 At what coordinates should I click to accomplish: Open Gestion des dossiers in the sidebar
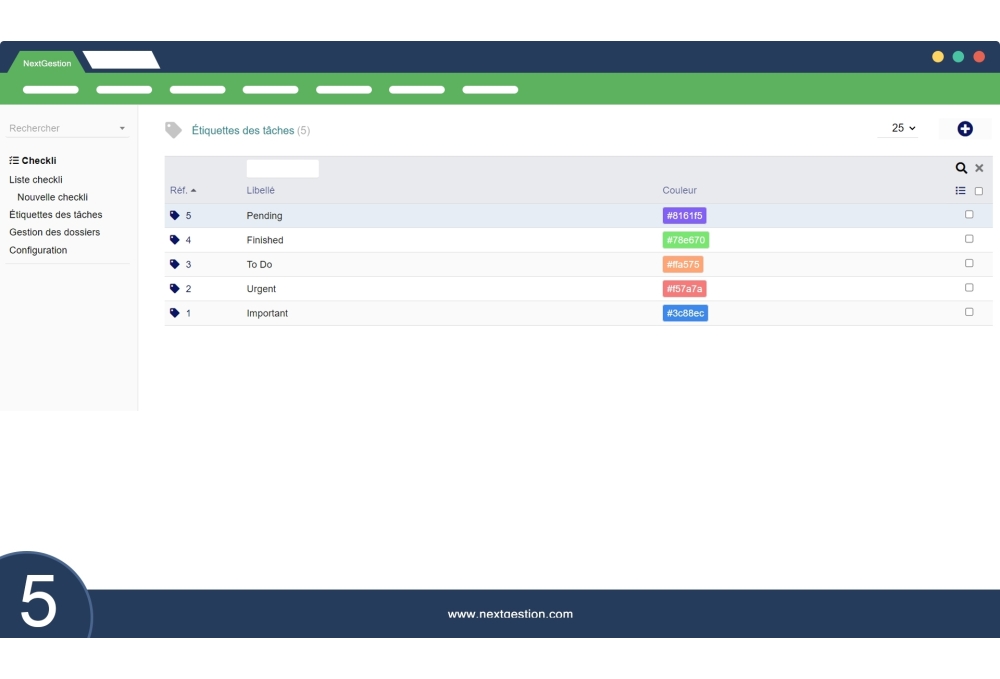tap(53, 232)
